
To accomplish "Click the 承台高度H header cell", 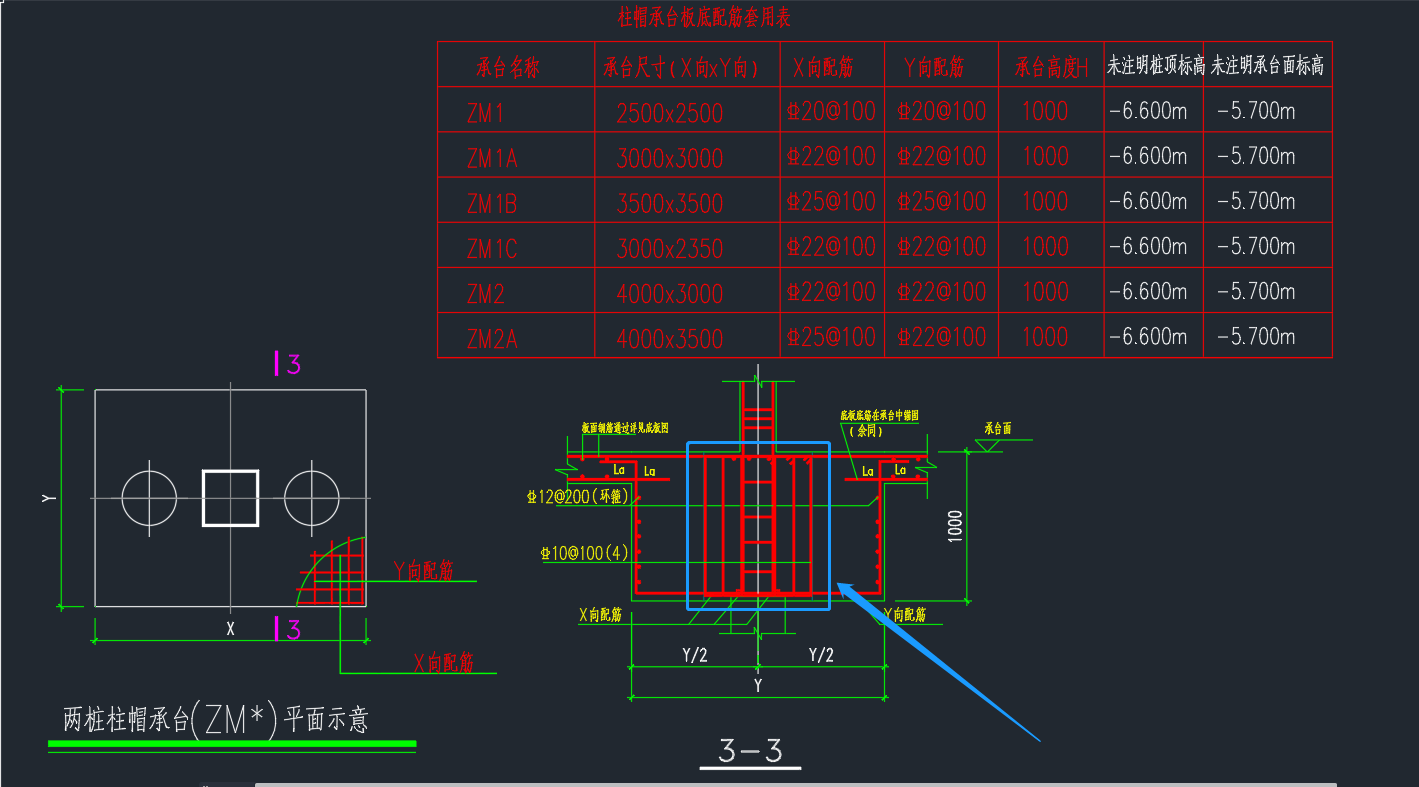I will click(1051, 68).
